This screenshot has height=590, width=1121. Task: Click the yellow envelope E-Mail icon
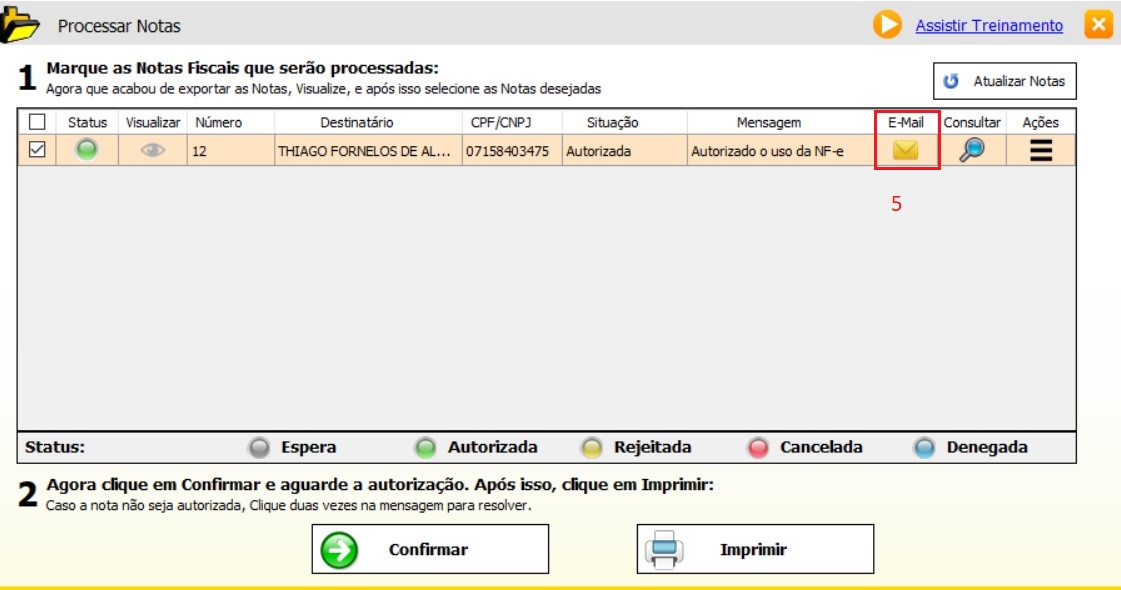[905, 151]
